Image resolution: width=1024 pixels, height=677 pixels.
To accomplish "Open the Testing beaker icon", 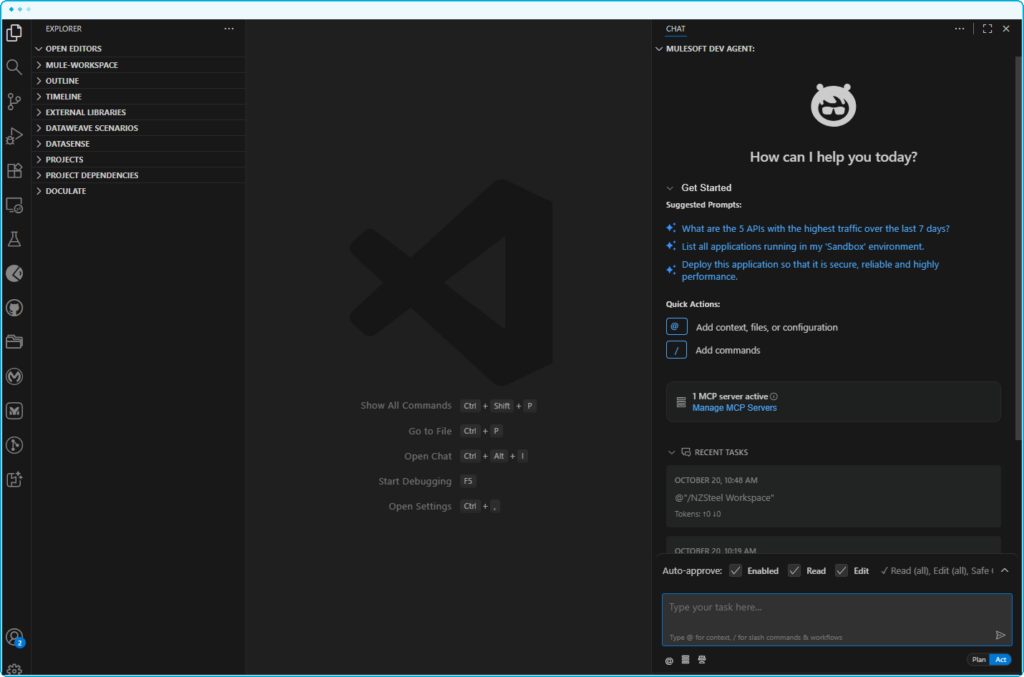I will [14, 239].
